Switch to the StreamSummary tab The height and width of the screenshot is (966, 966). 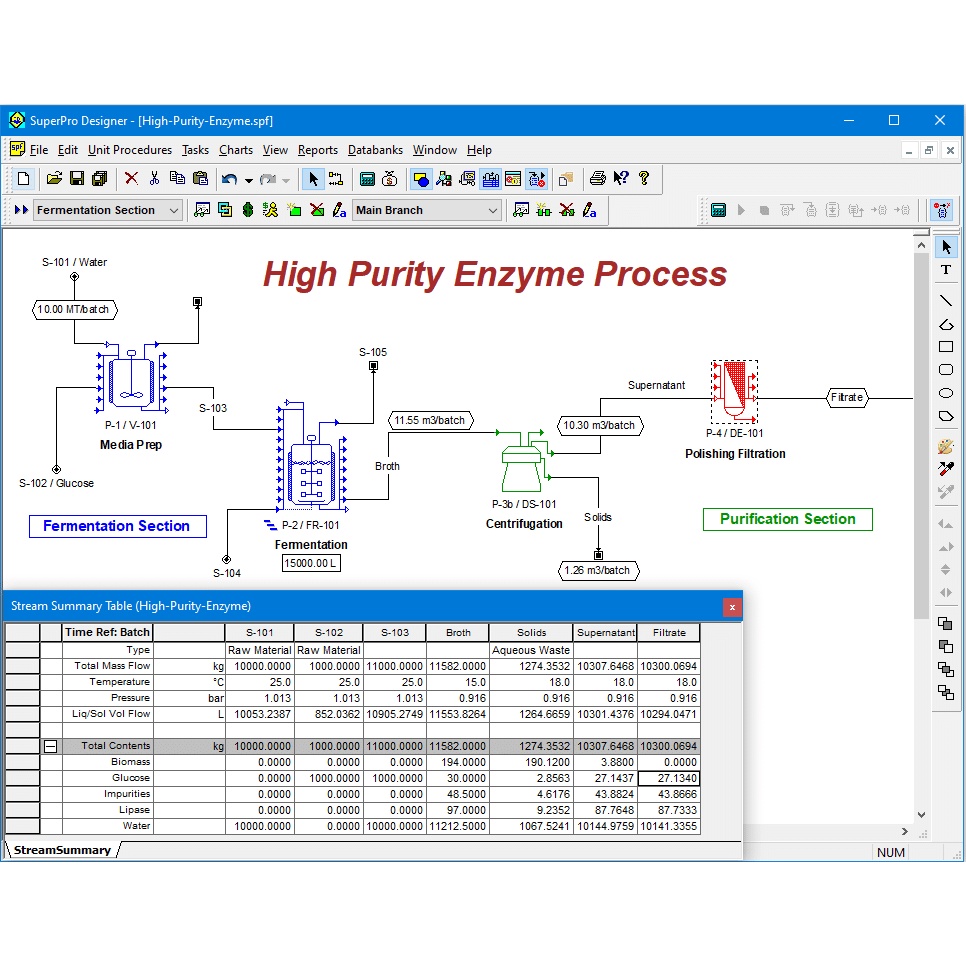click(62, 850)
